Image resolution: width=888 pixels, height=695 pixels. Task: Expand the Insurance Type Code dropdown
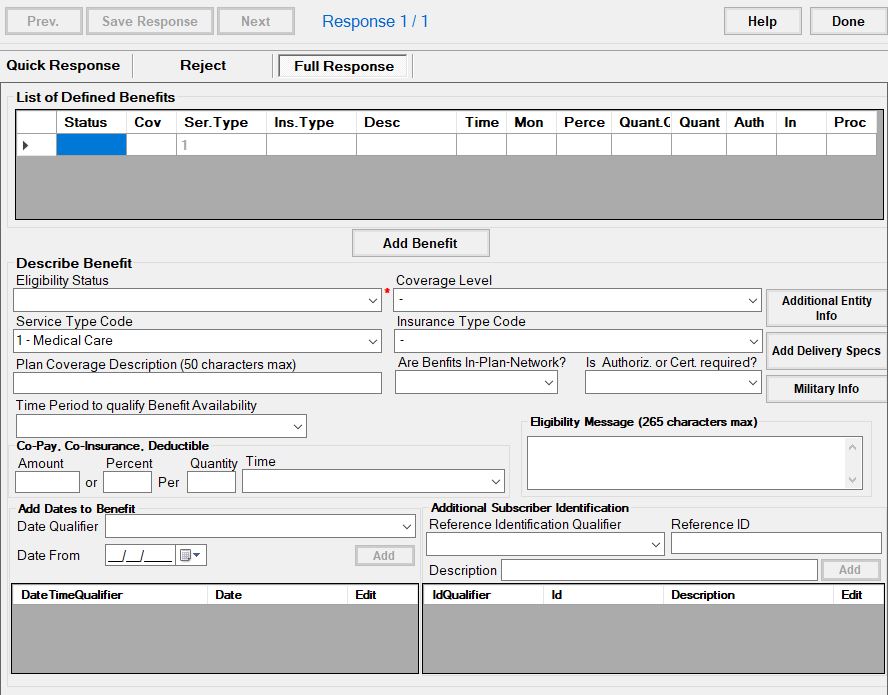click(753, 342)
